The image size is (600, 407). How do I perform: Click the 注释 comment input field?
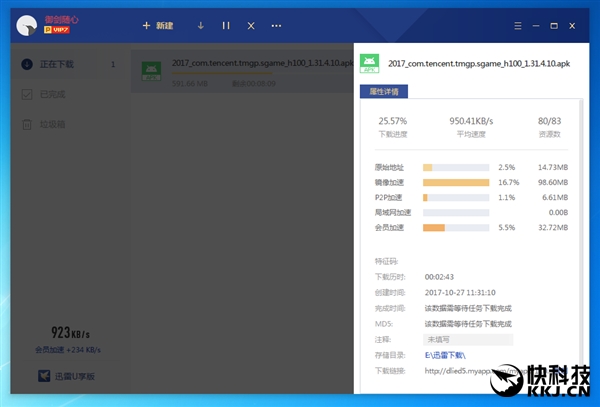click(x=468, y=340)
